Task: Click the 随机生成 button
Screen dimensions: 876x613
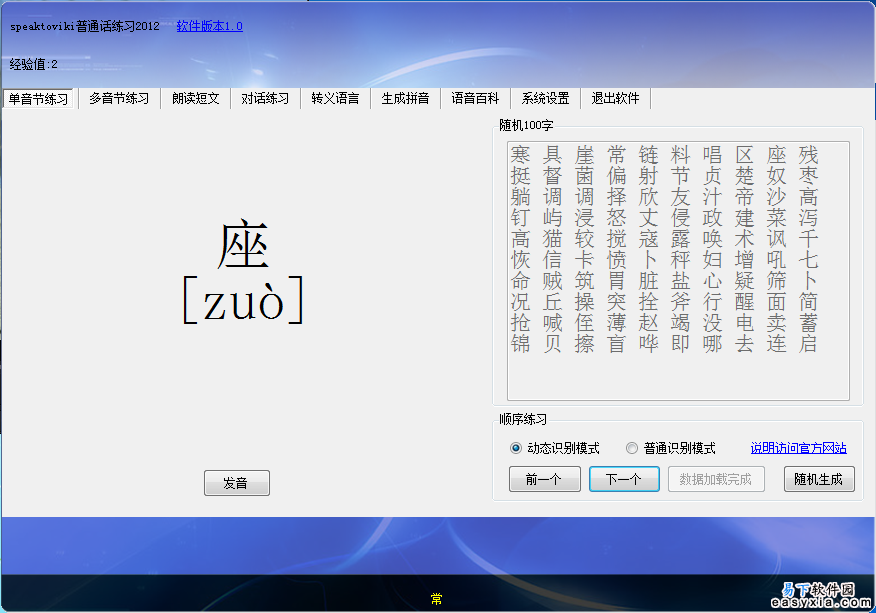Action: click(819, 480)
